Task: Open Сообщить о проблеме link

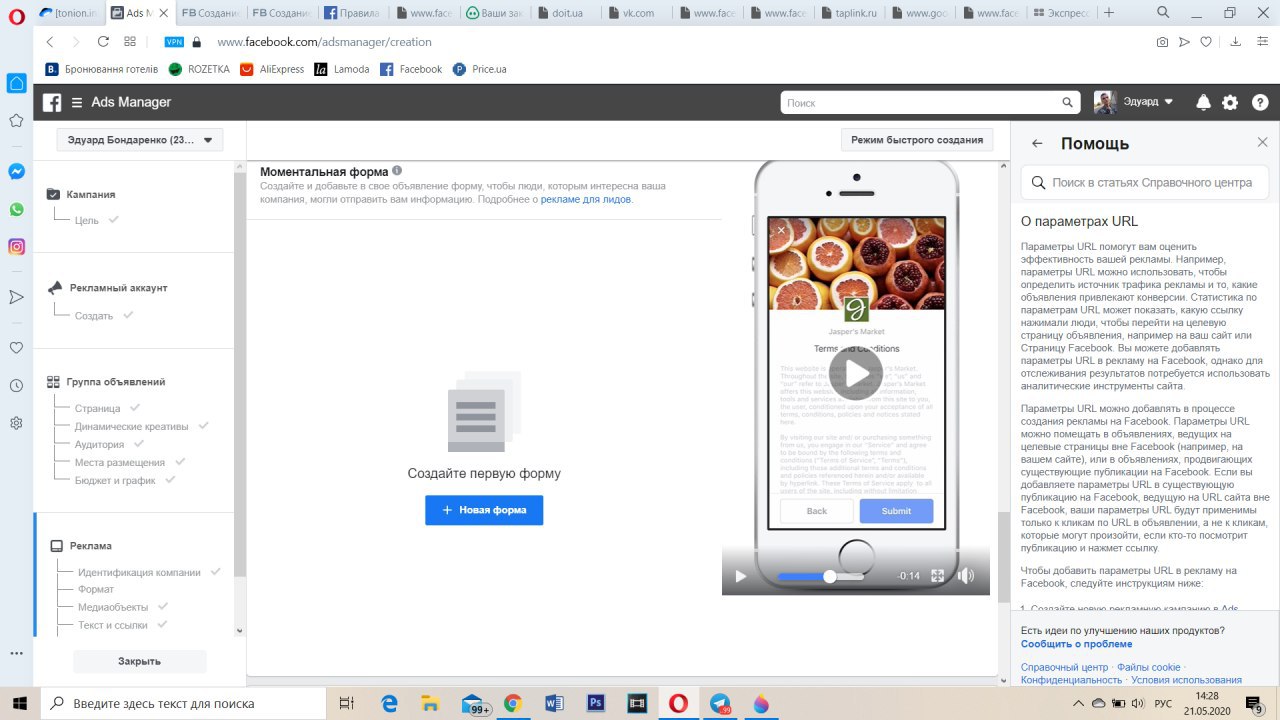Action: (1076, 644)
